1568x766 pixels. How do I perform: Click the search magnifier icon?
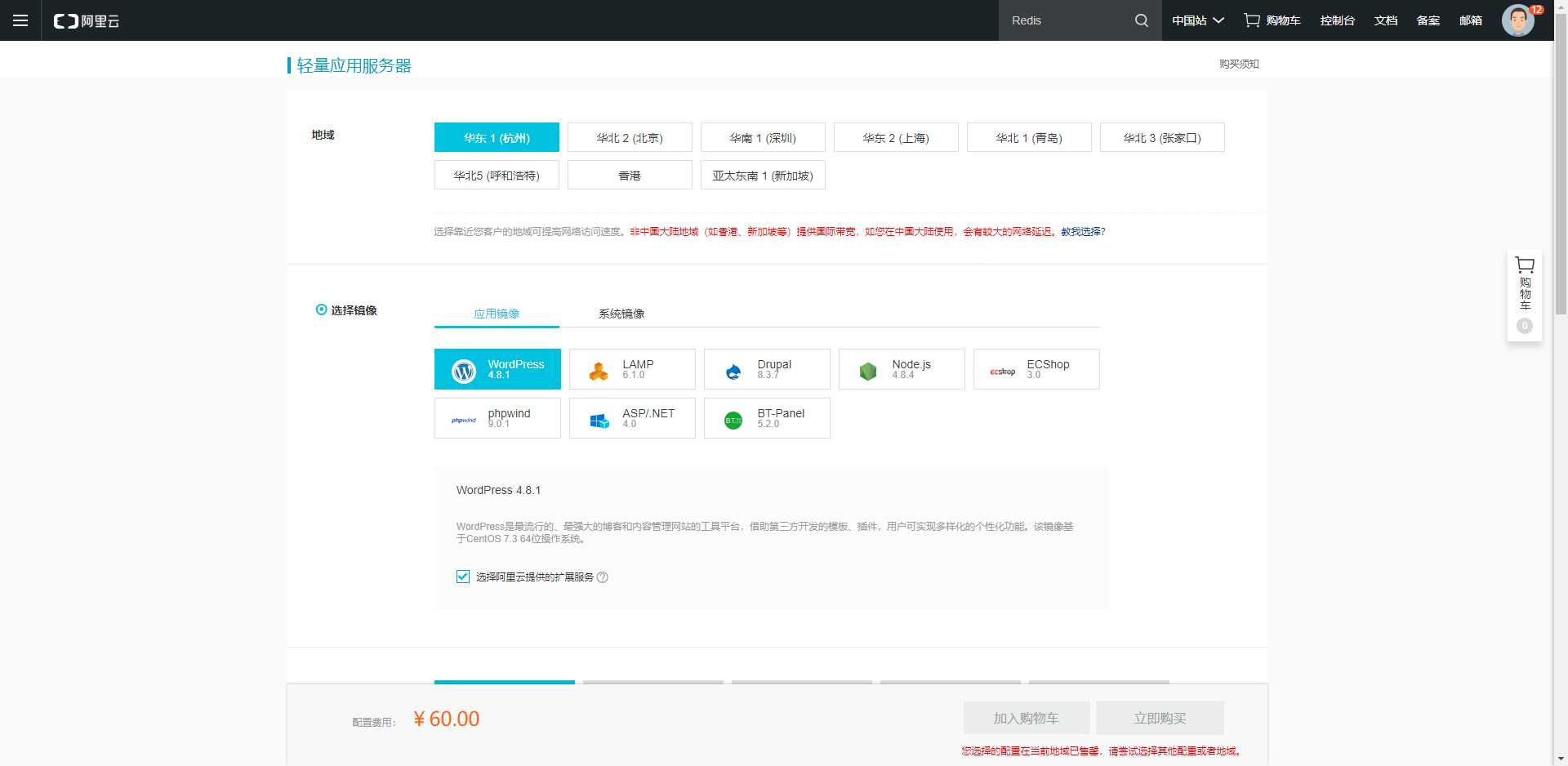(x=1142, y=20)
